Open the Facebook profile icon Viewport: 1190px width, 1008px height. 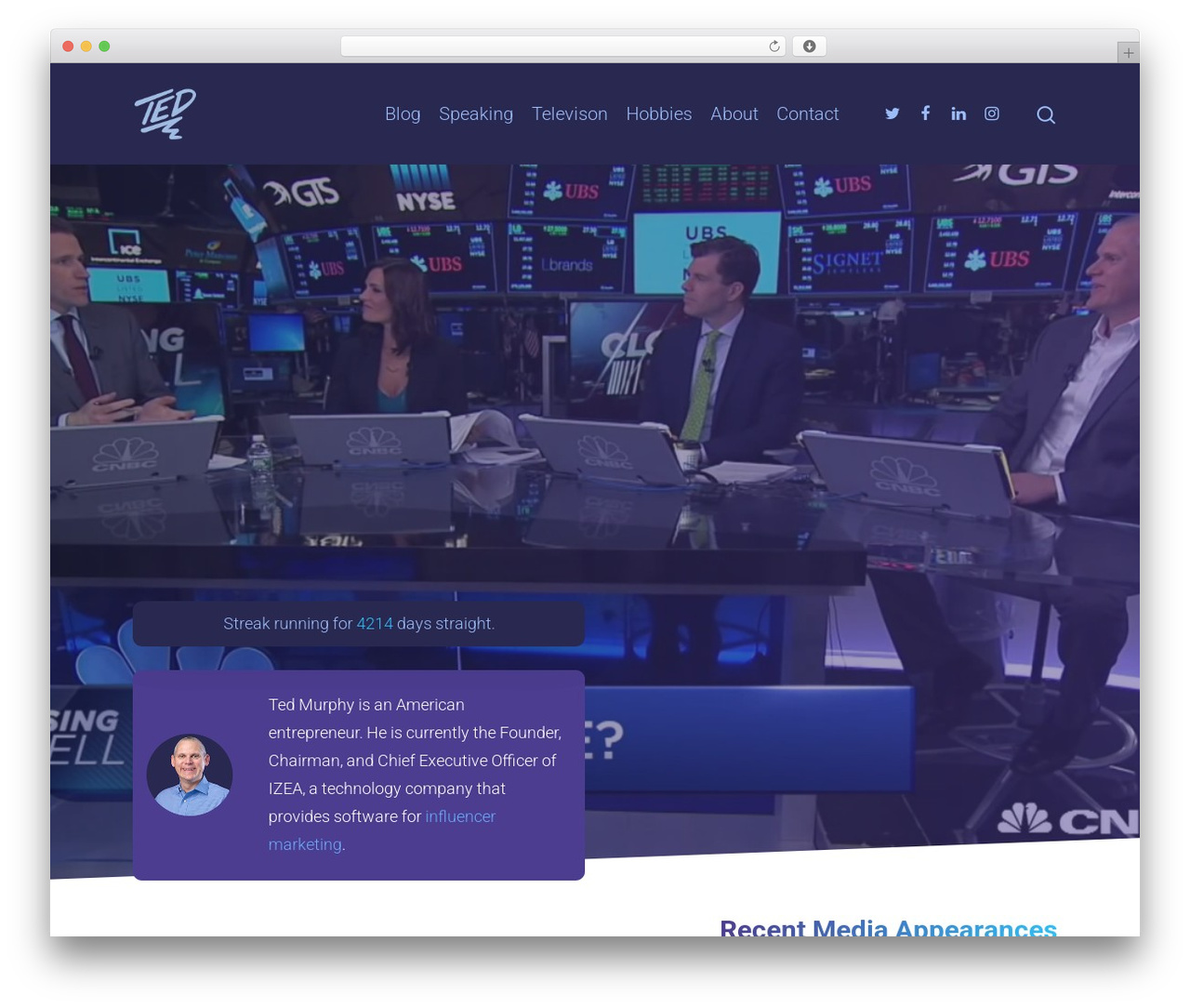(925, 113)
